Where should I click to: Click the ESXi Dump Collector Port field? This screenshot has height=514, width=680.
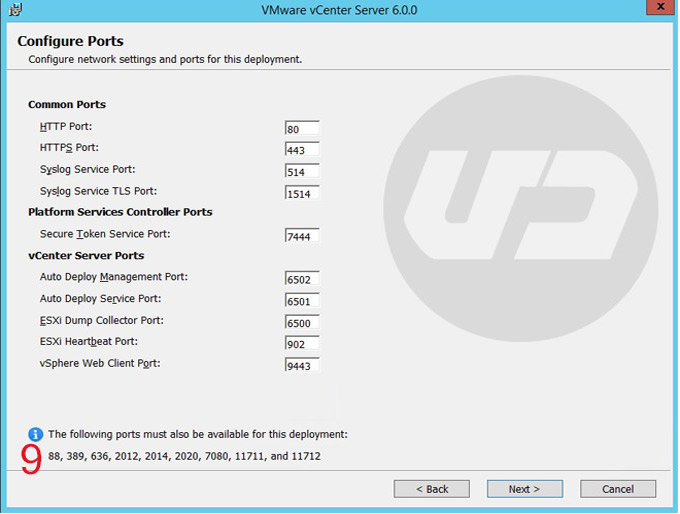tap(302, 322)
